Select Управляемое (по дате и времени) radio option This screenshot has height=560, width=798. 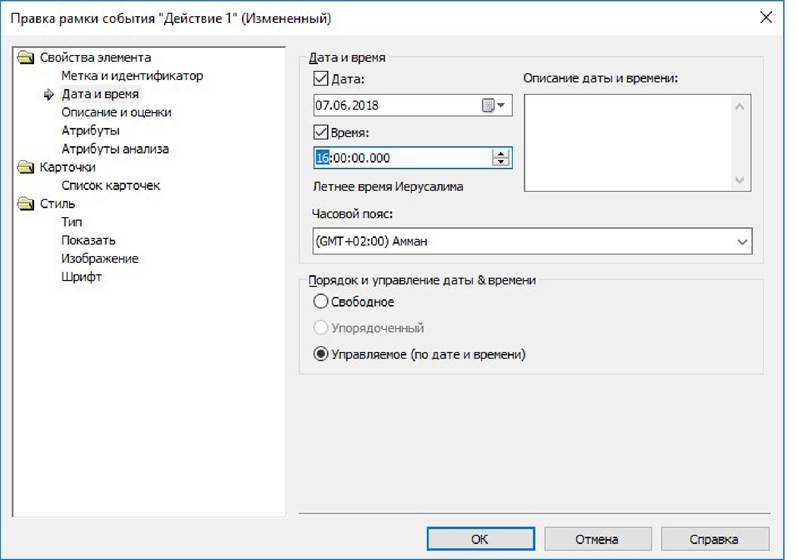point(320,354)
